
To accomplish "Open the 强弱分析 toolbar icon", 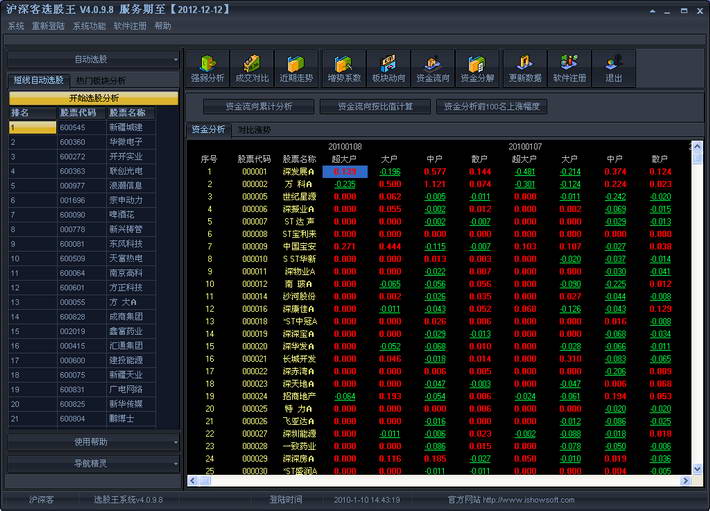I will [x=207, y=68].
